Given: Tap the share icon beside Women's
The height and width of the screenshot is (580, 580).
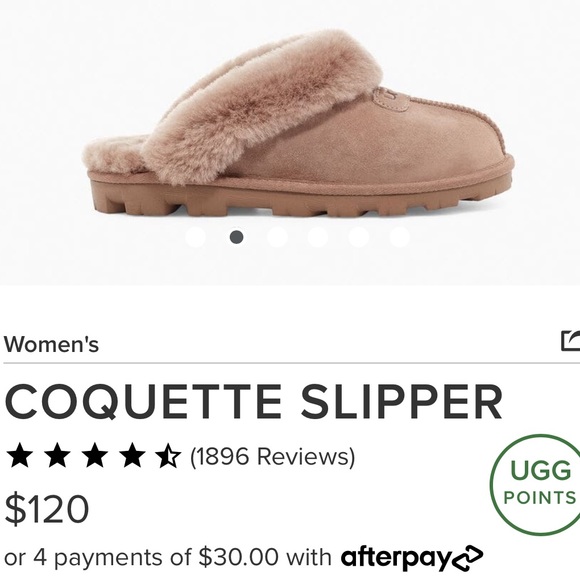Looking at the screenshot, I should pos(570,341).
